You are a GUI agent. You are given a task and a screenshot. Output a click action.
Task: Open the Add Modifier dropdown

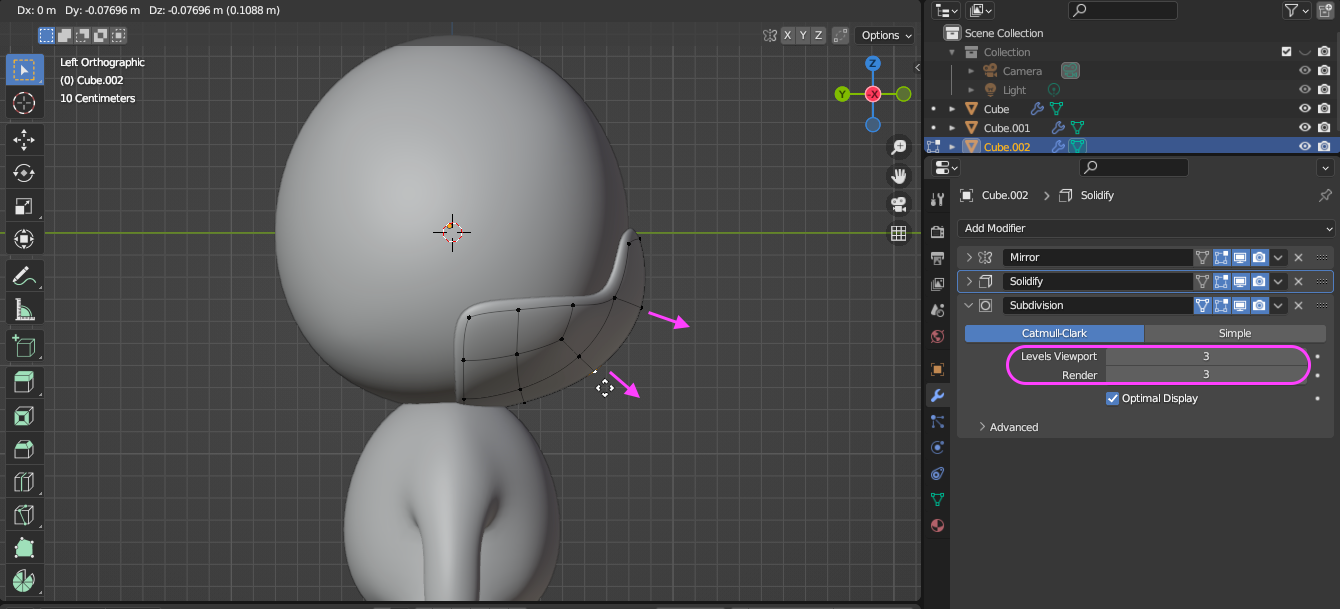click(1145, 228)
